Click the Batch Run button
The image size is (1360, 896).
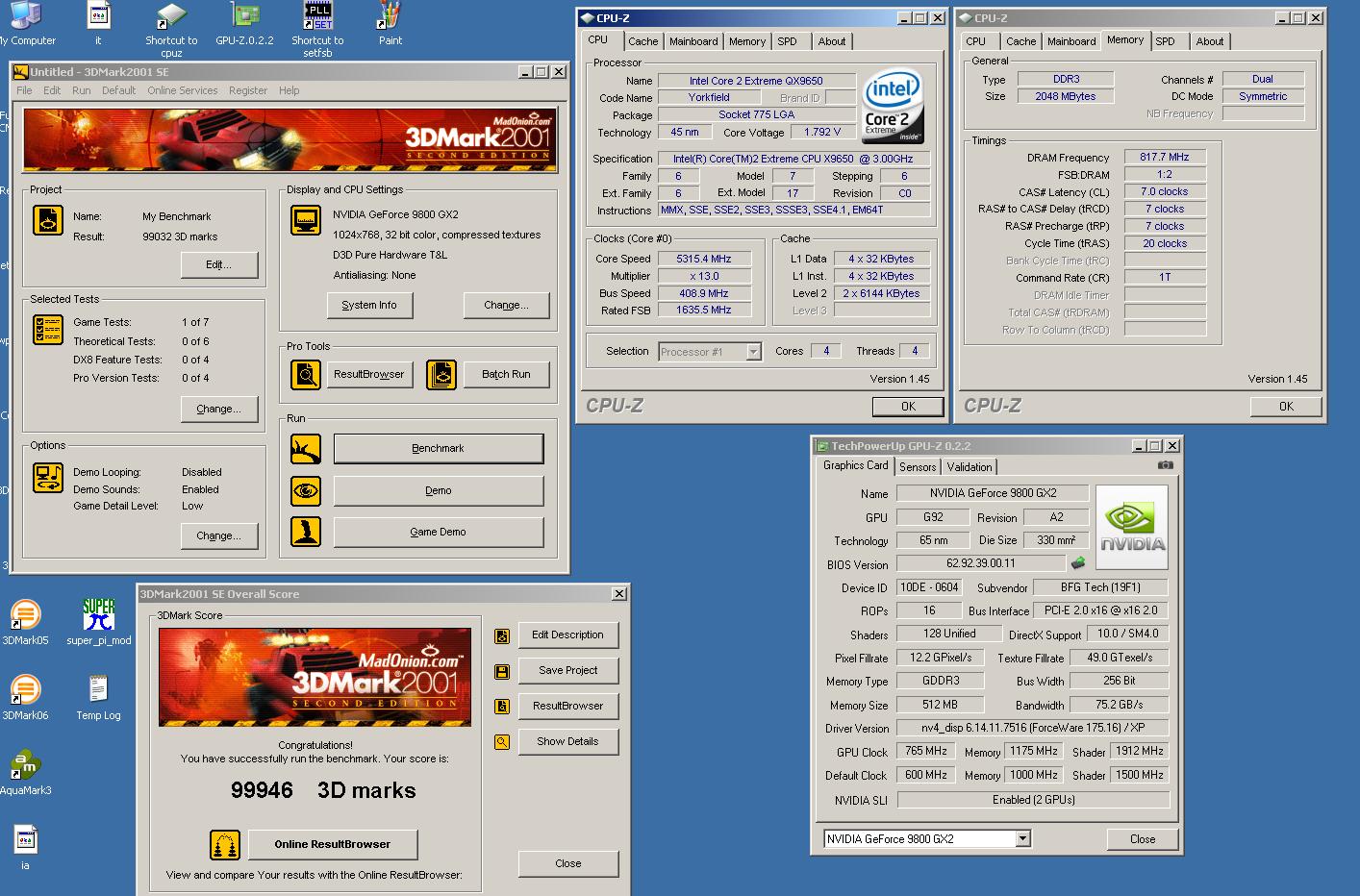506,374
